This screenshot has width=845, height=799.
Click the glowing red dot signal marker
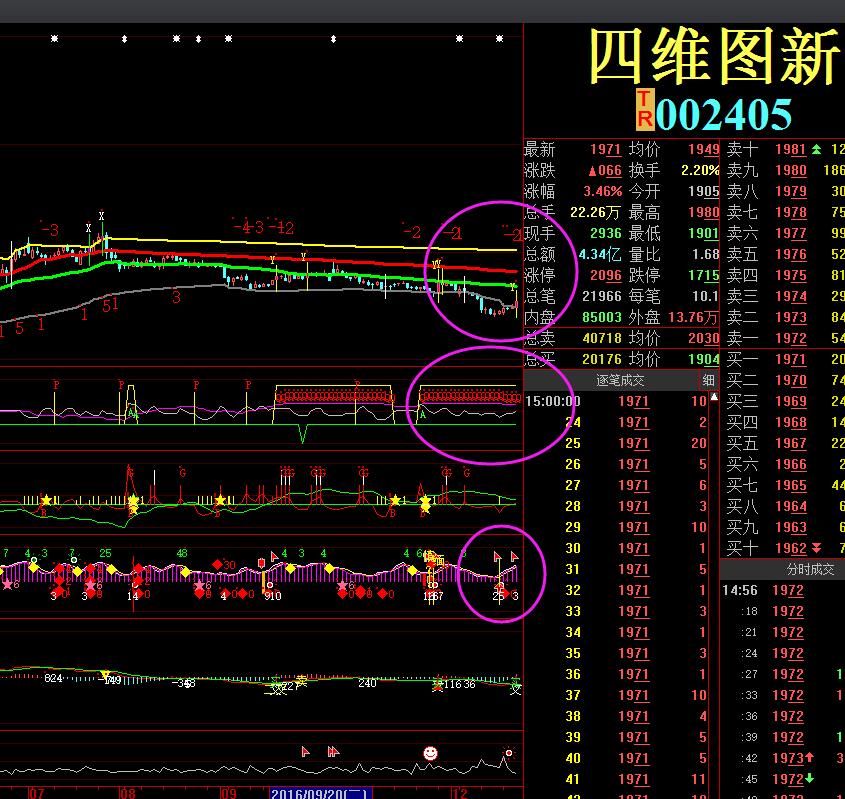[508, 752]
